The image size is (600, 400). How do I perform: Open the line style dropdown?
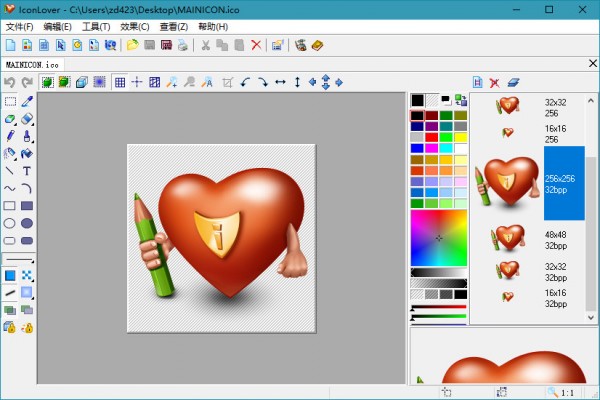(x=18, y=259)
